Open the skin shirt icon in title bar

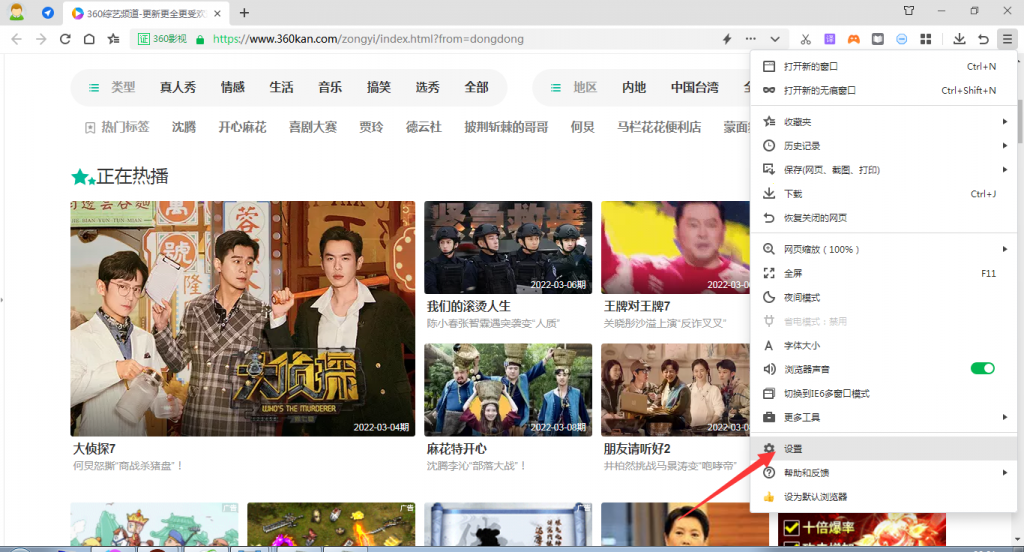(x=908, y=10)
